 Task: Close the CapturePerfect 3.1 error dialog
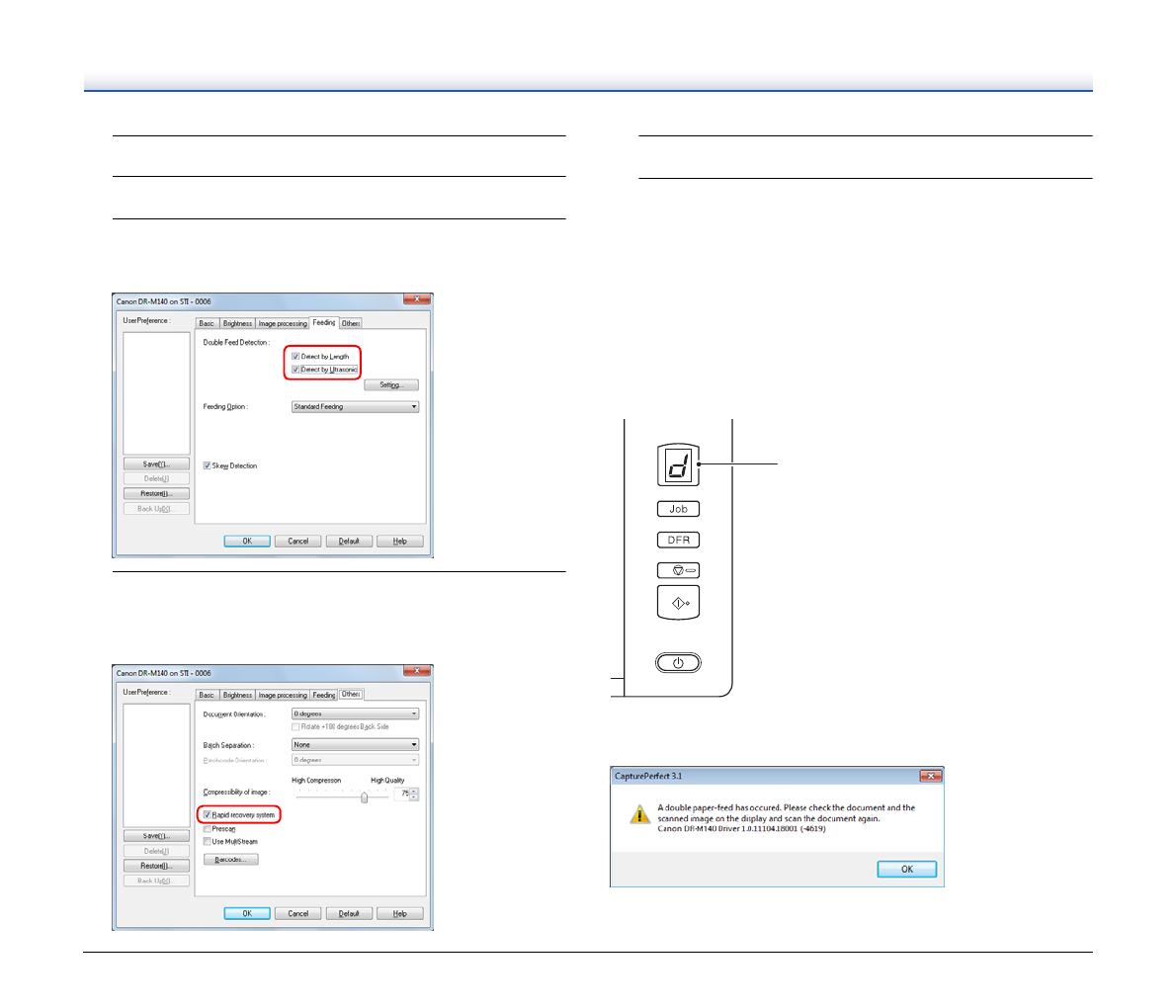coord(929,777)
